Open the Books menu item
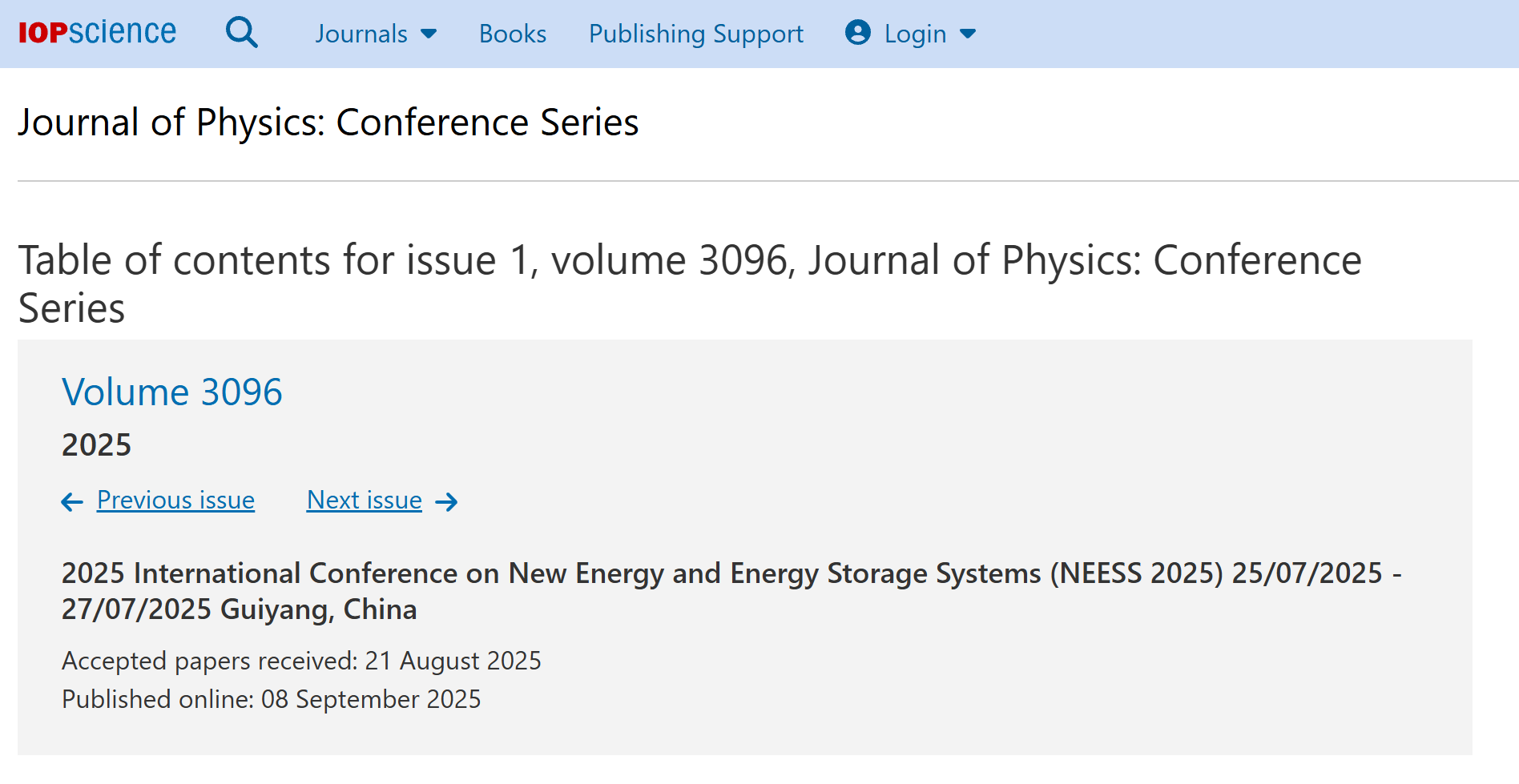 pyautogui.click(x=513, y=34)
